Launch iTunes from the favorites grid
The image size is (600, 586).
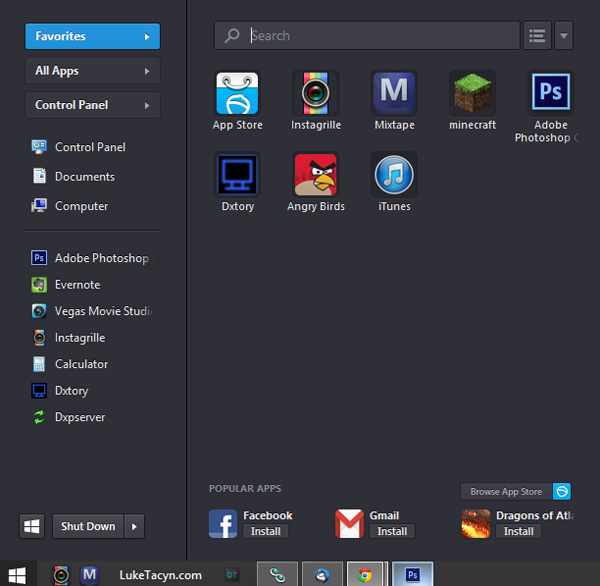pos(394,175)
